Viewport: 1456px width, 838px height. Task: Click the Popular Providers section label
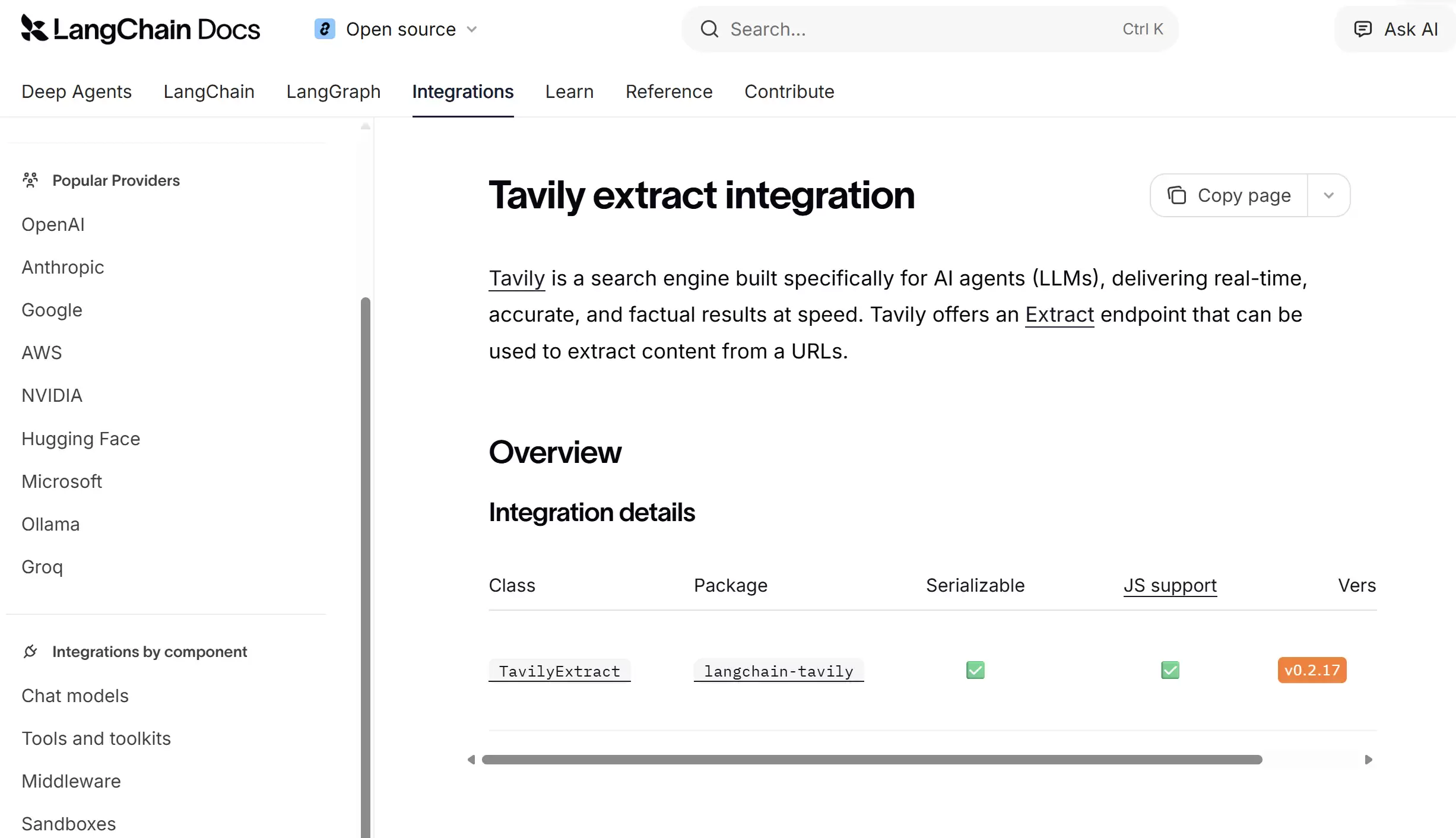116,180
